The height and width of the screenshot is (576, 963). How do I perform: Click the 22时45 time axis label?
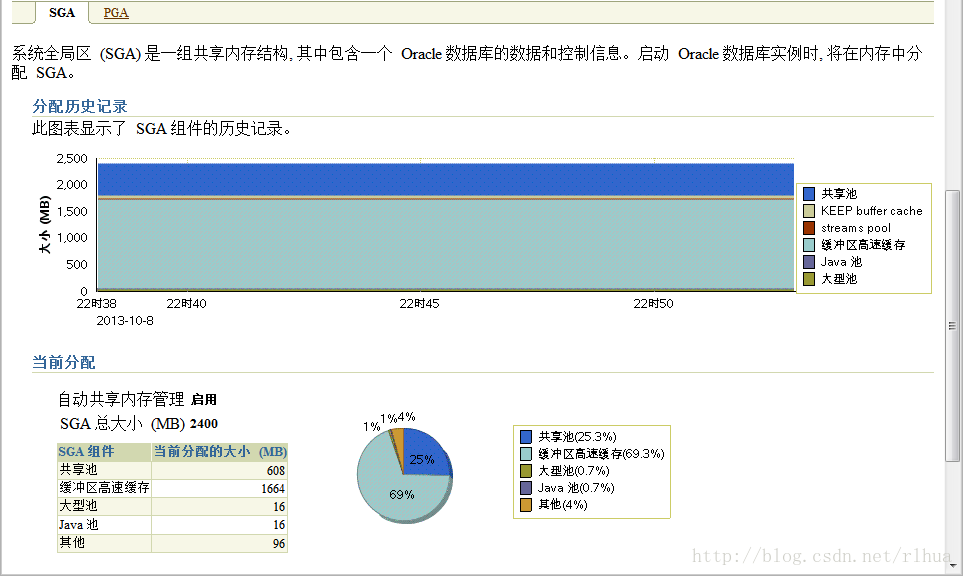(419, 303)
